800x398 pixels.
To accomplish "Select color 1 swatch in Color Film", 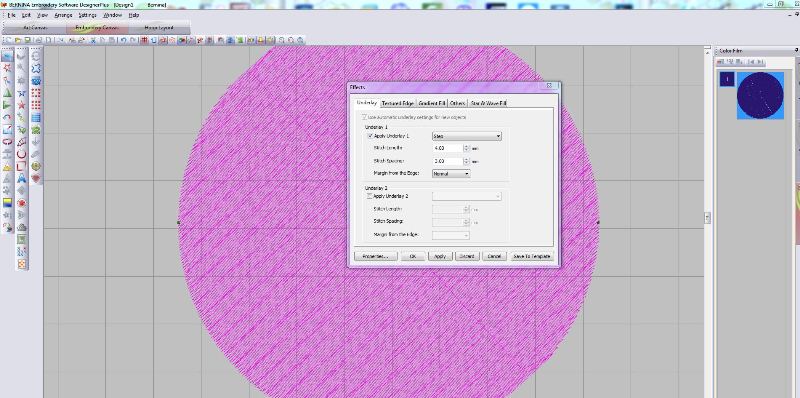I will [727, 79].
